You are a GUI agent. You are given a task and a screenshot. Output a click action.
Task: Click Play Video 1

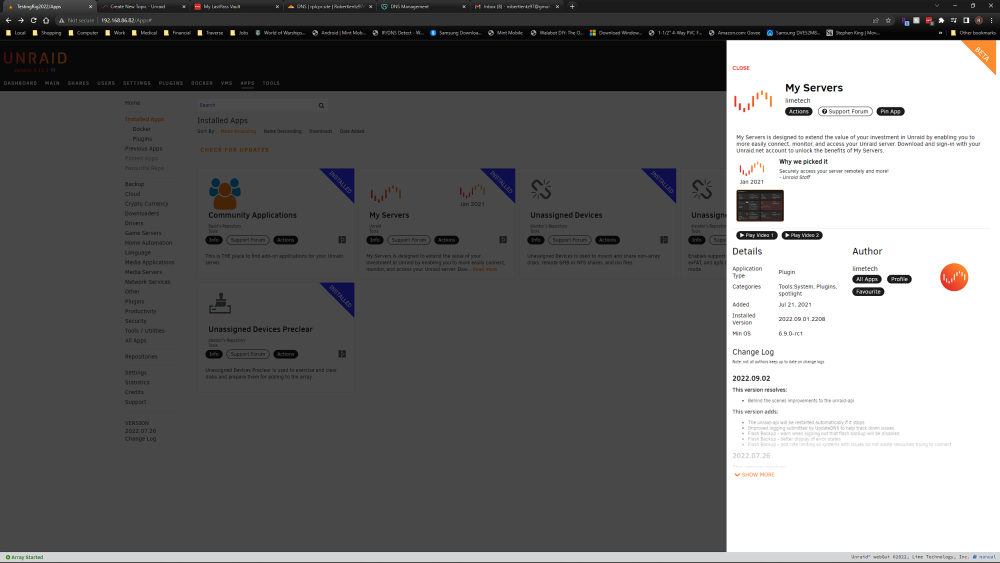[756, 235]
